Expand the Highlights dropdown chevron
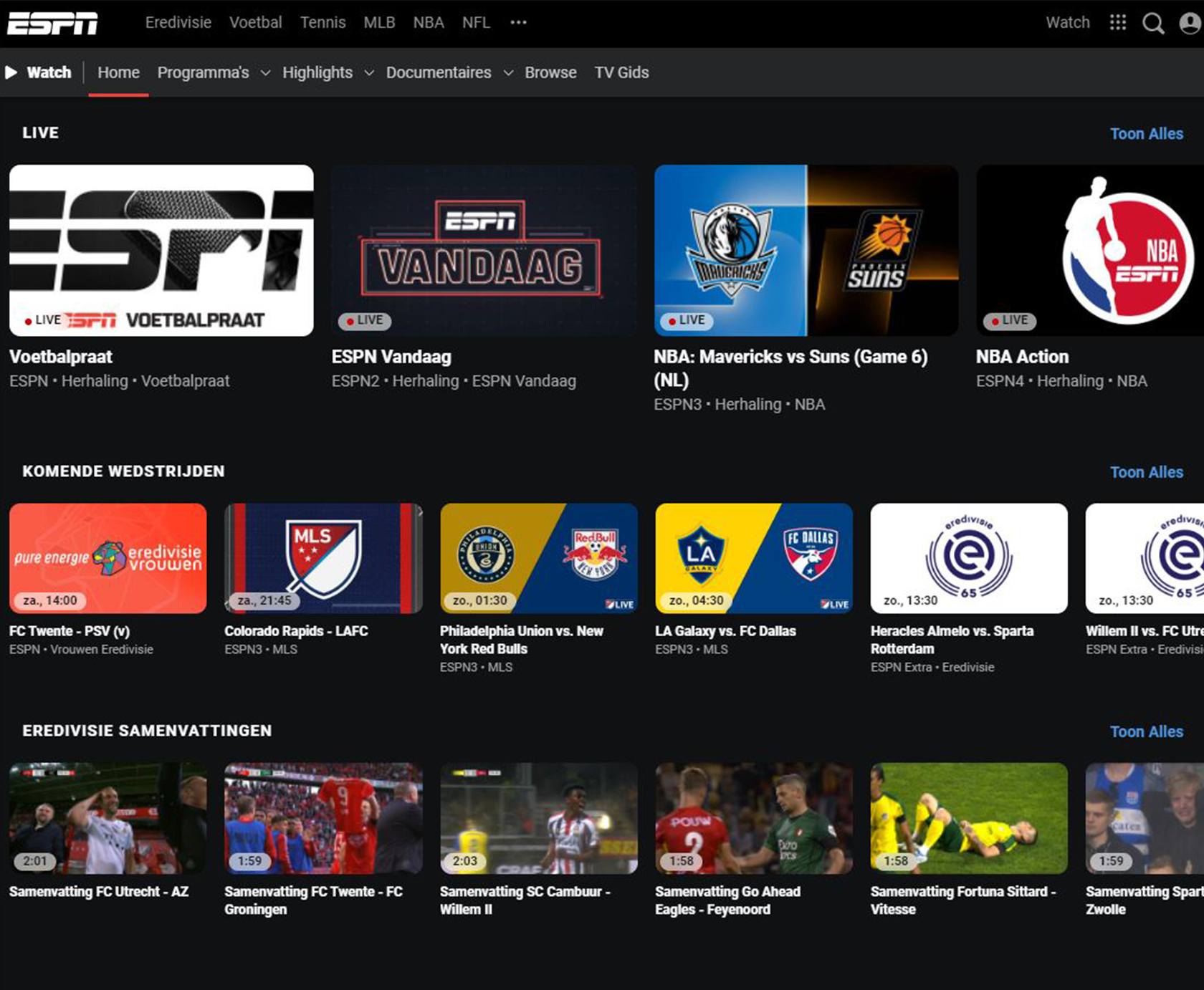Image resolution: width=1204 pixels, height=990 pixels. [369, 73]
